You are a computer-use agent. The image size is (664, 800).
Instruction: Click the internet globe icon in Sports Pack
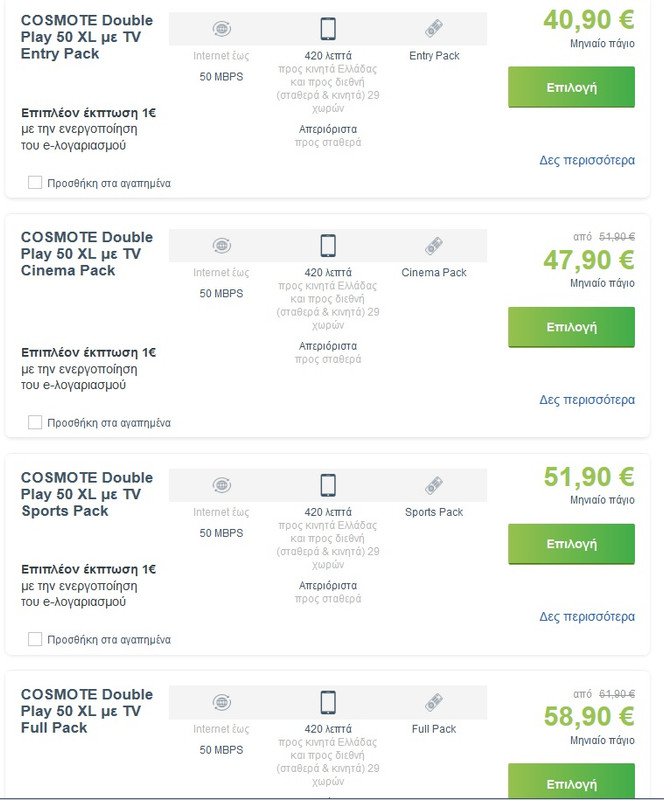pos(222,485)
